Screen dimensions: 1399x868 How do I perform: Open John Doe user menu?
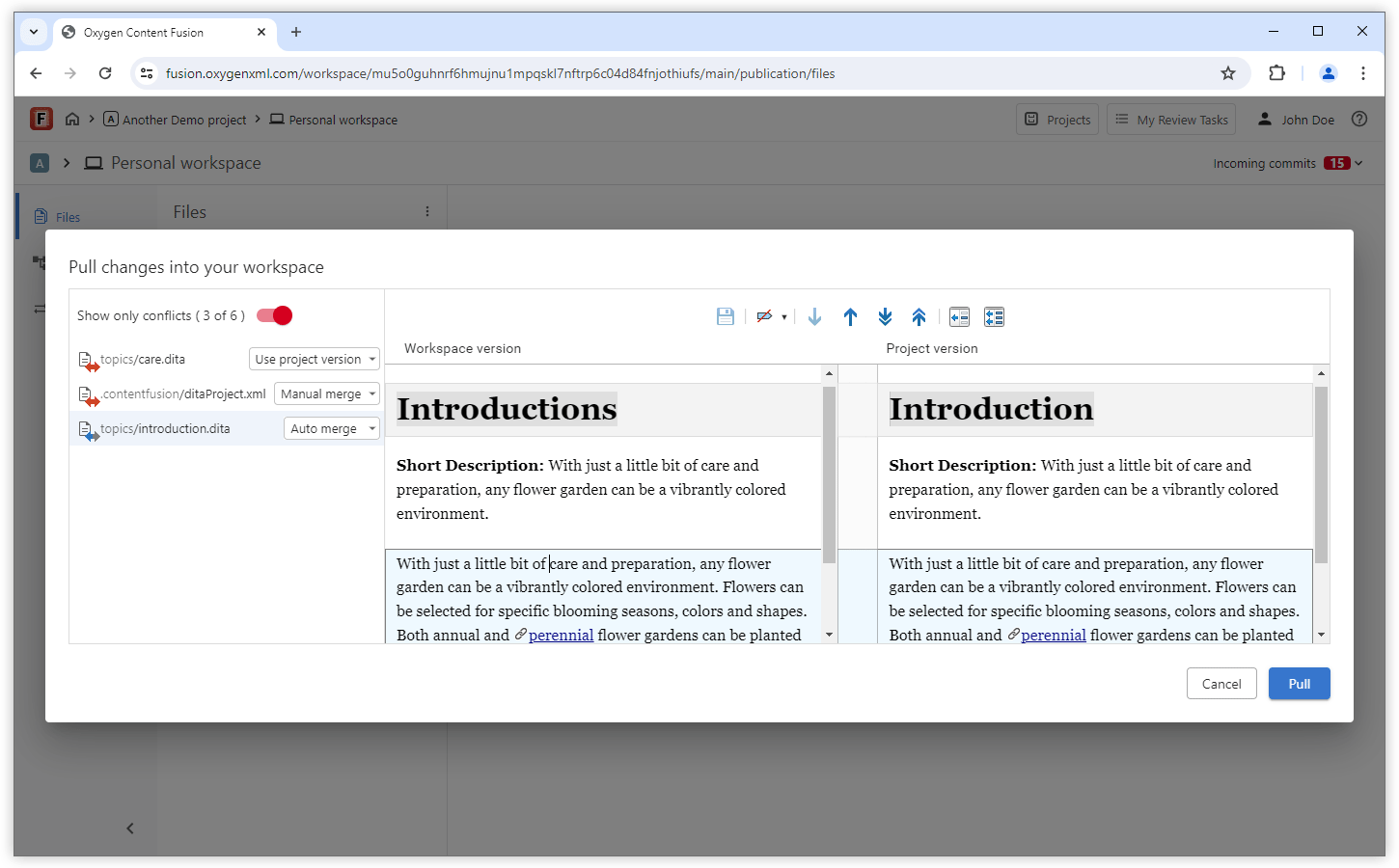click(1296, 120)
